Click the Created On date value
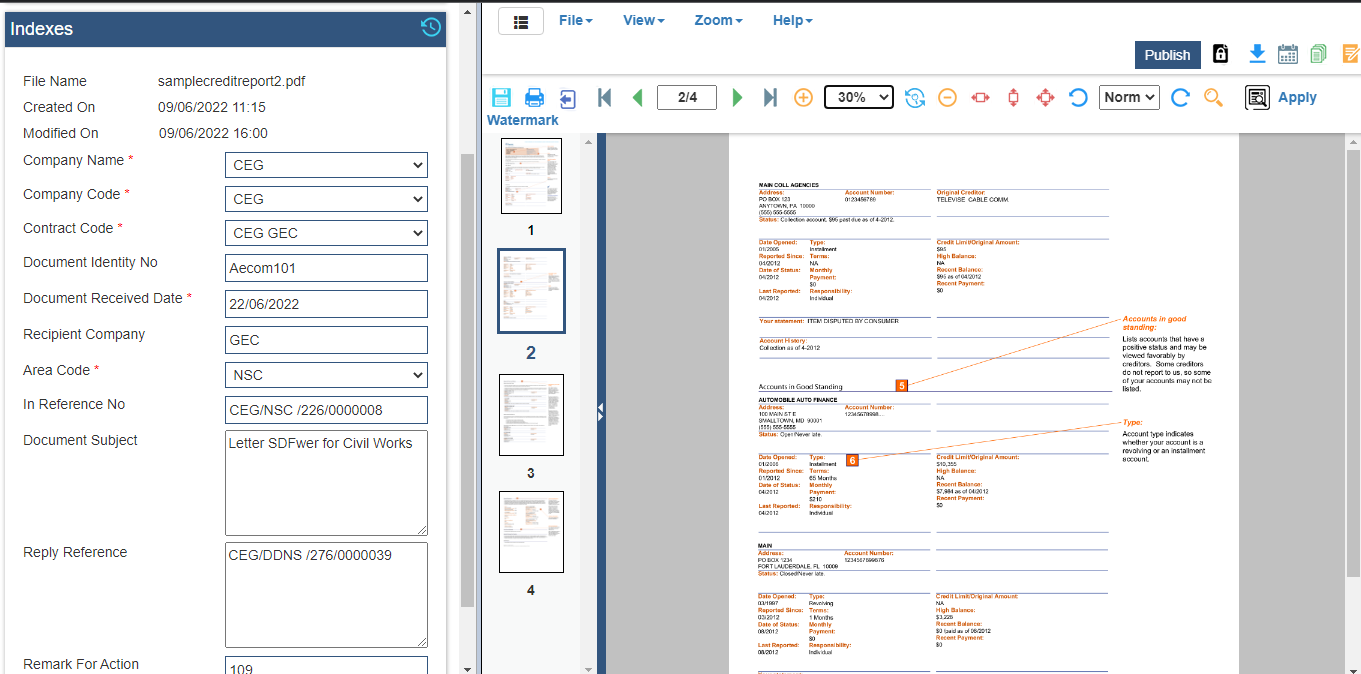1361x674 pixels. (212, 107)
